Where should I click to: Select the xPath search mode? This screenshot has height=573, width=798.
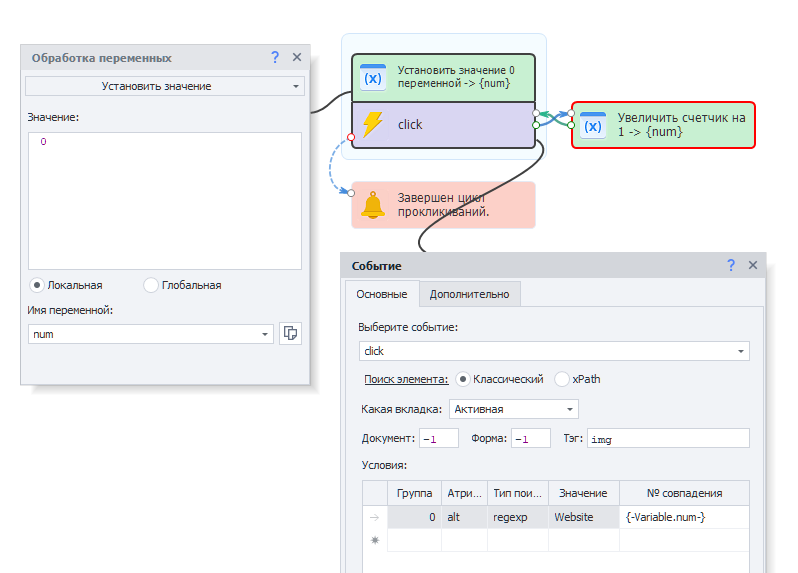(561, 379)
